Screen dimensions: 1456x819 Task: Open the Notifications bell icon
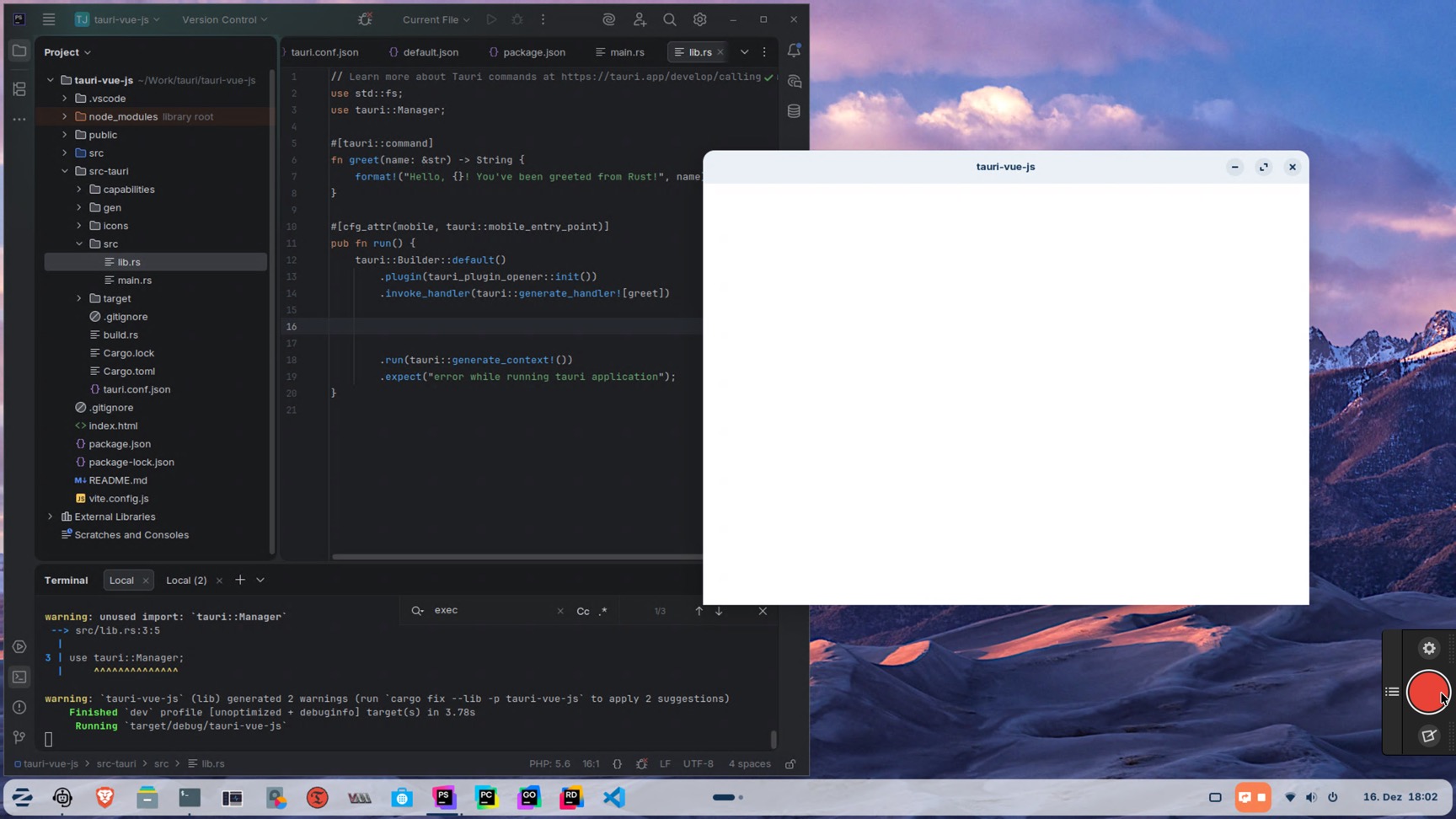click(793, 51)
